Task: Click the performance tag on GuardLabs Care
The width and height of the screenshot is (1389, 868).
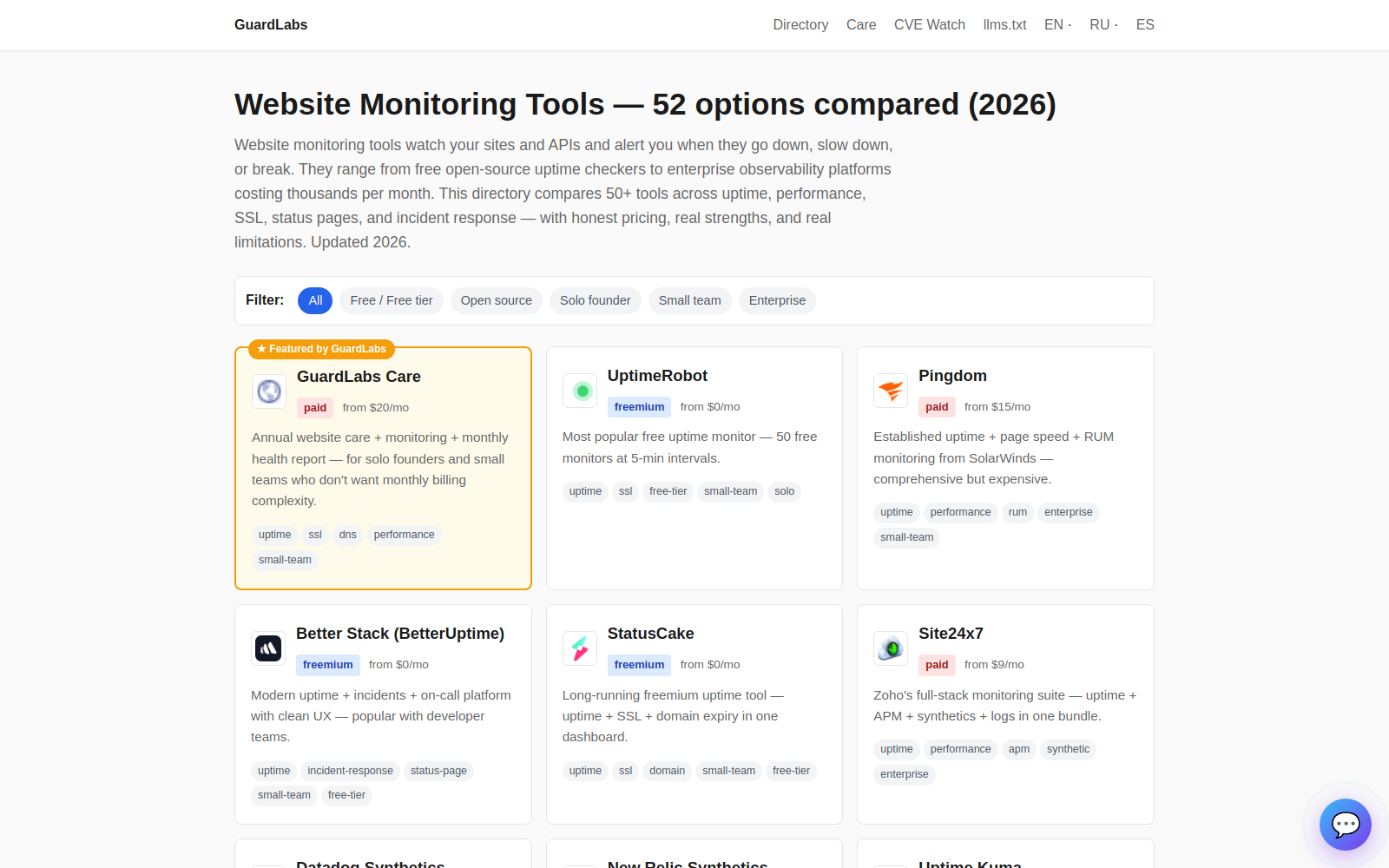Action: pyautogui.click(x=405, y=535)
